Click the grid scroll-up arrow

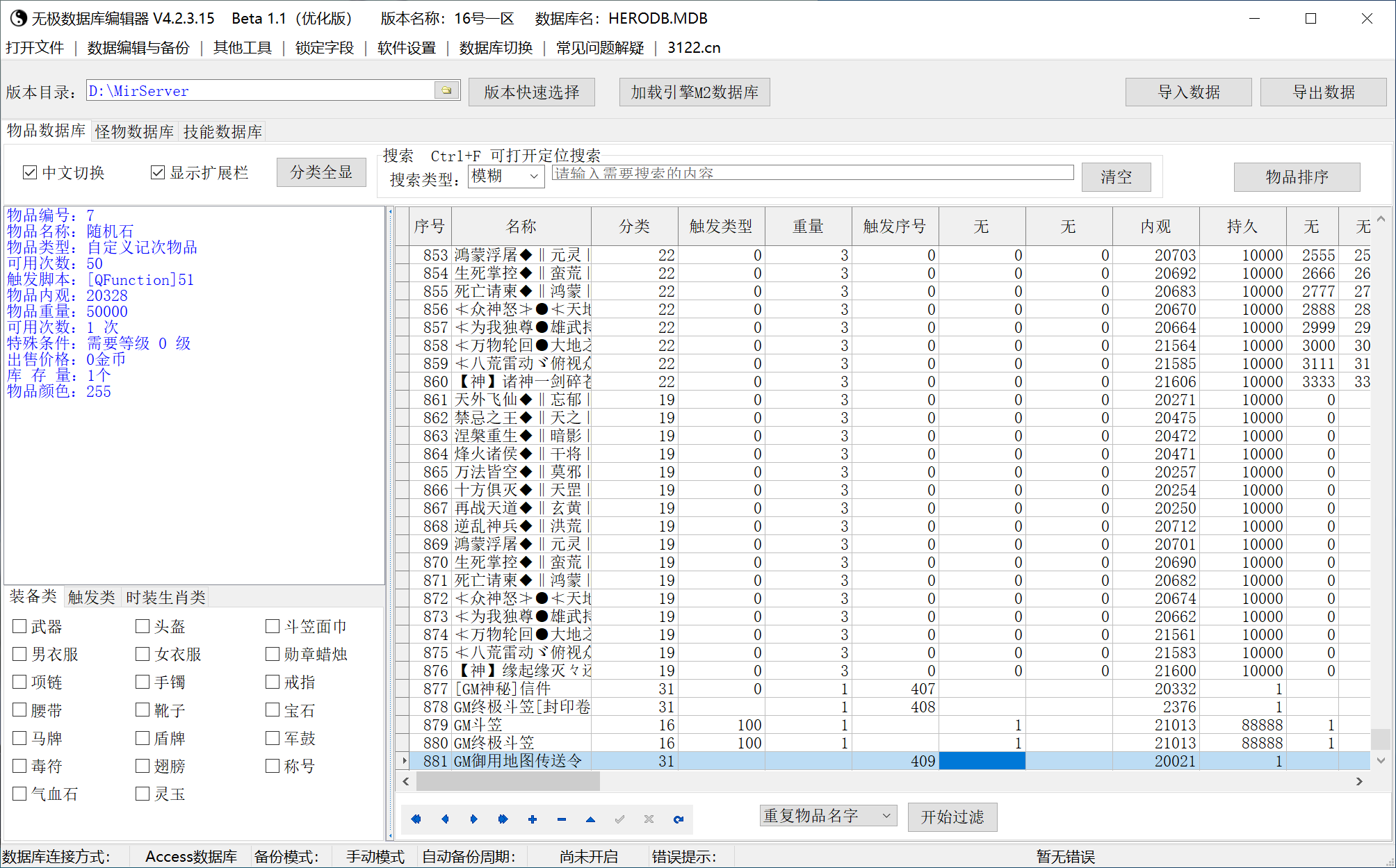(x=1381, y=219)
